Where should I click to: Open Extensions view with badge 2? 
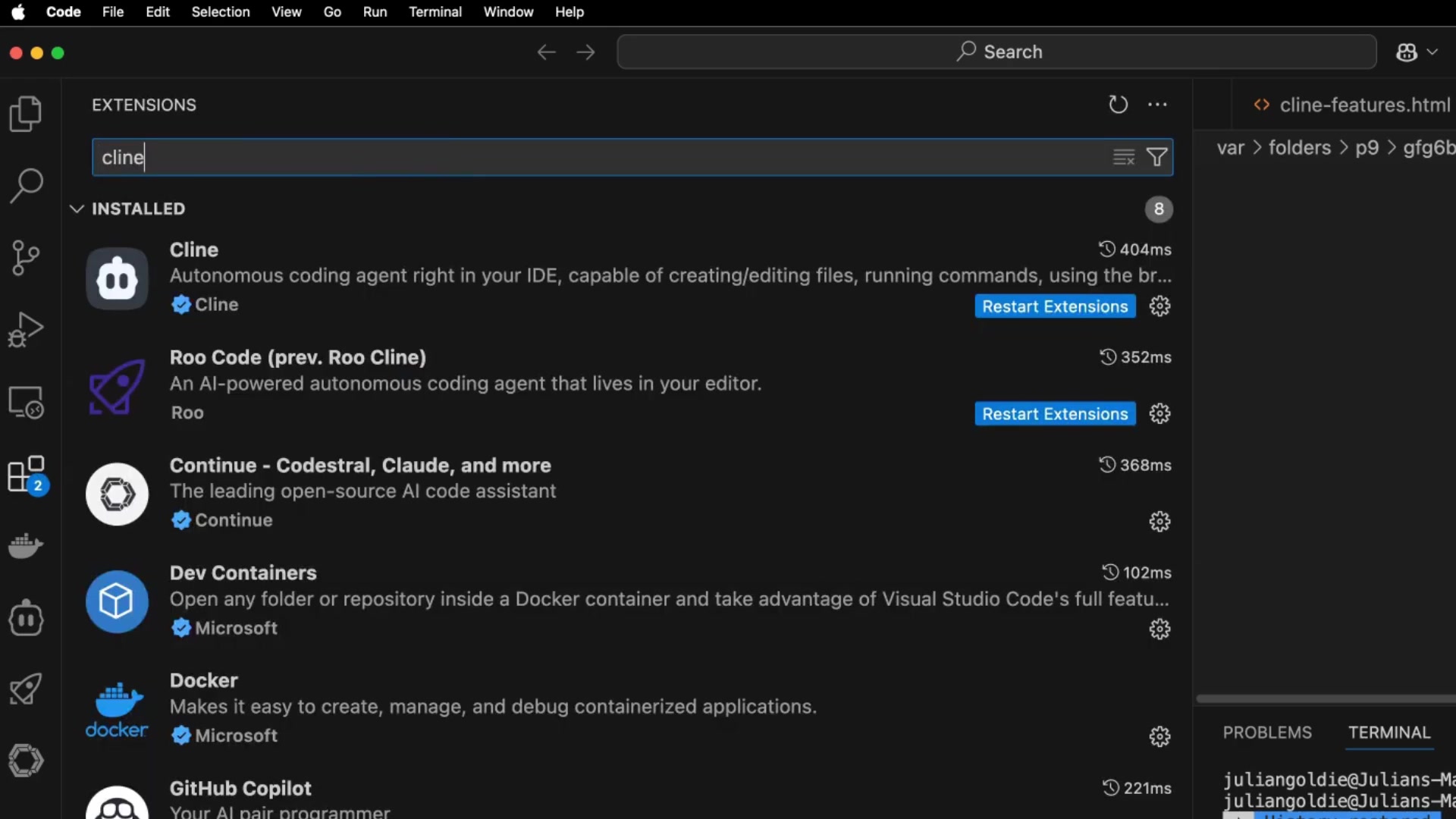pyautogui.click(x=27, y=475)
